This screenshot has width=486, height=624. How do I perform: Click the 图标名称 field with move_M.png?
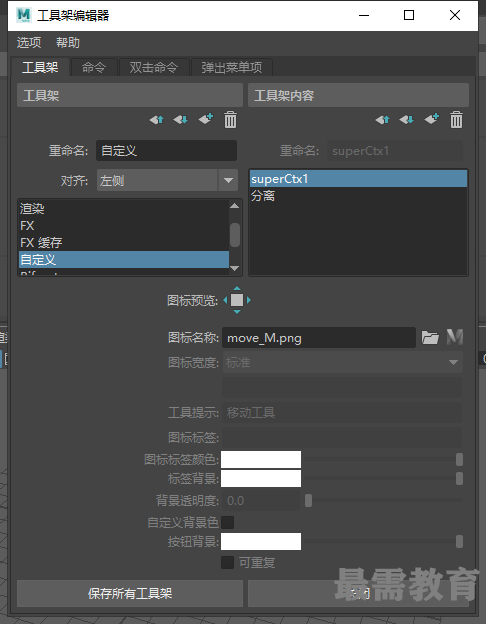319,338
